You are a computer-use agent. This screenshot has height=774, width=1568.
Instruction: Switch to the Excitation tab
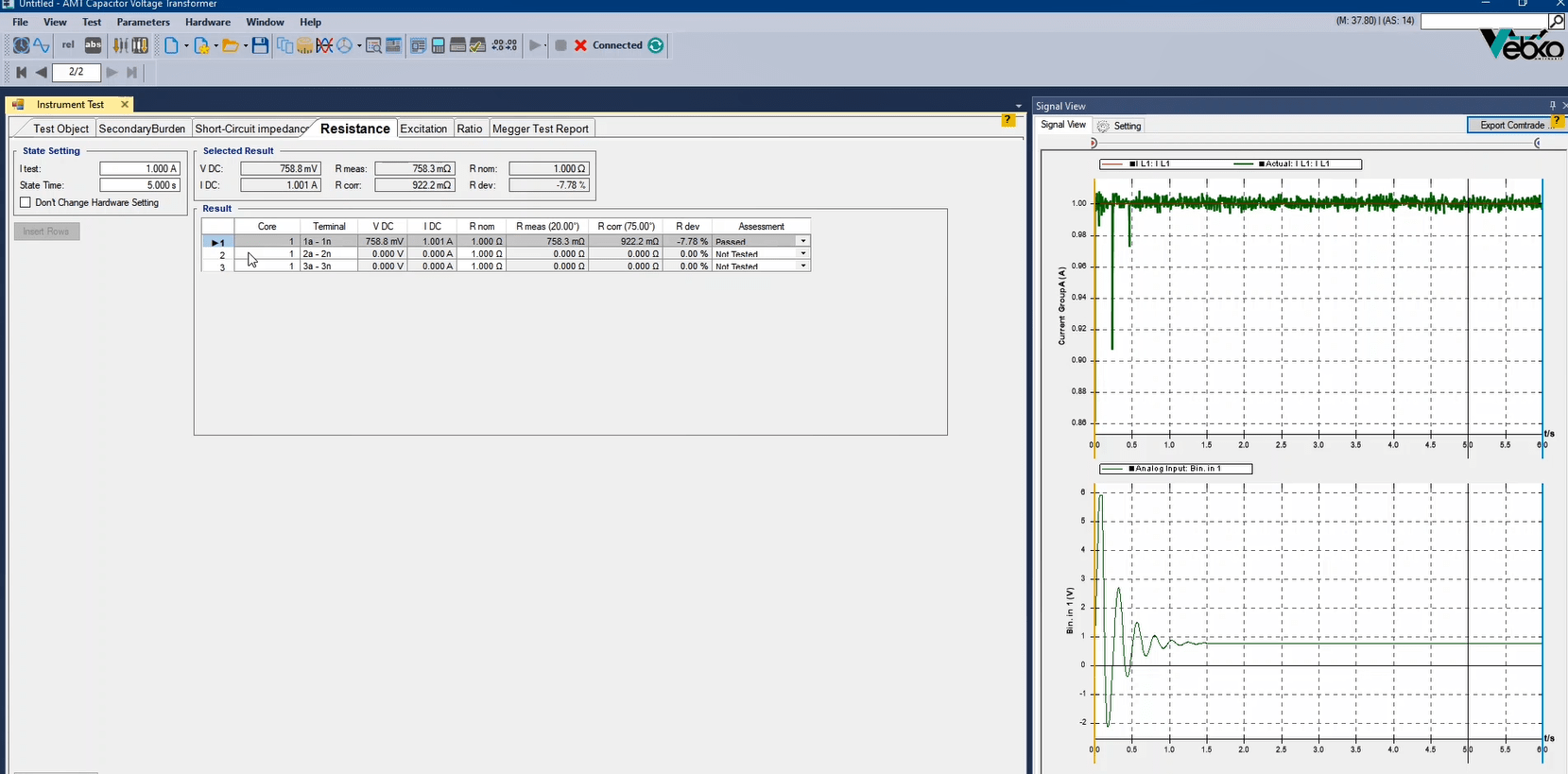pos(423,129)
